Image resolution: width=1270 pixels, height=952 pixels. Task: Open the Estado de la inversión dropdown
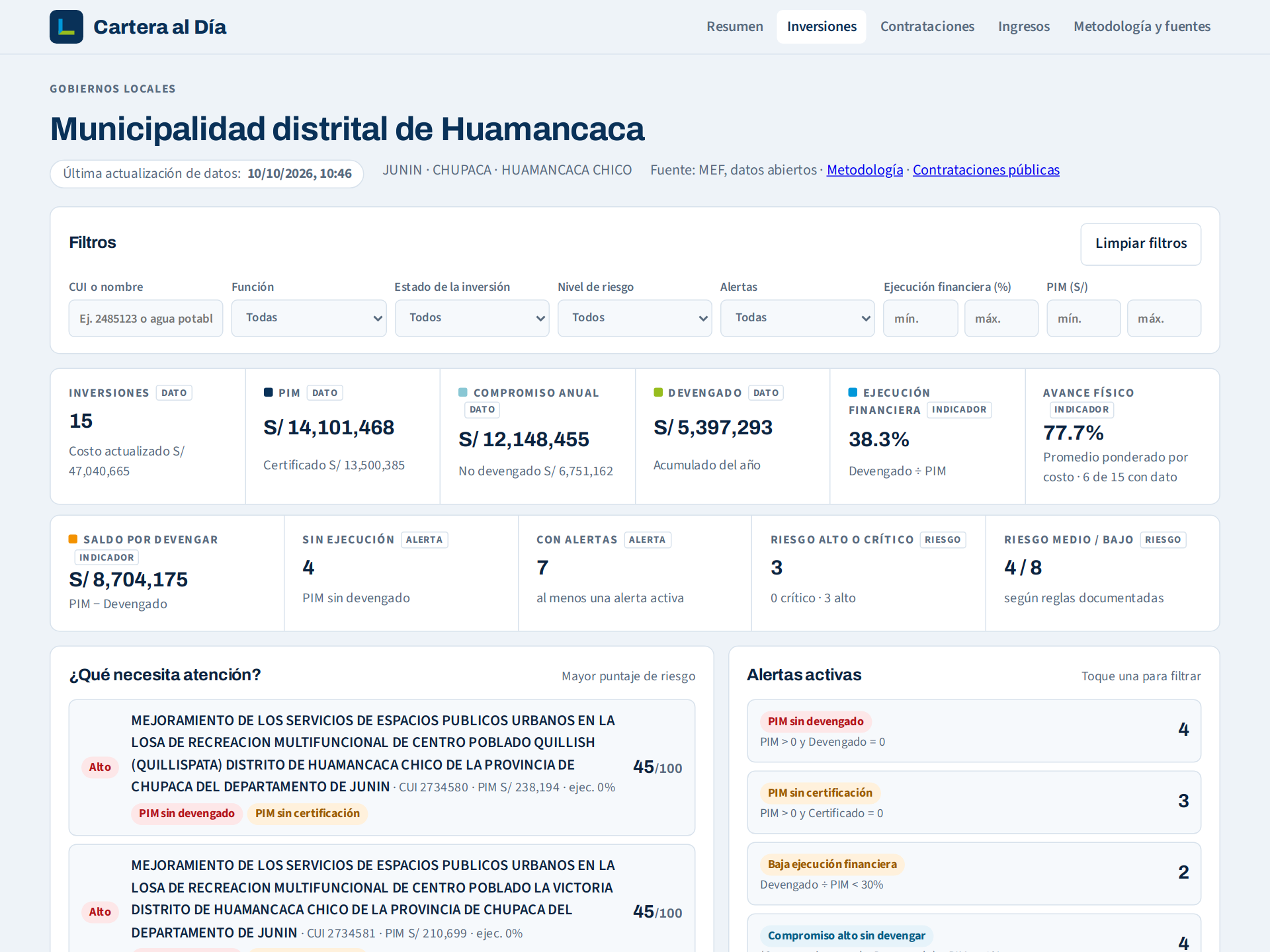472,318
